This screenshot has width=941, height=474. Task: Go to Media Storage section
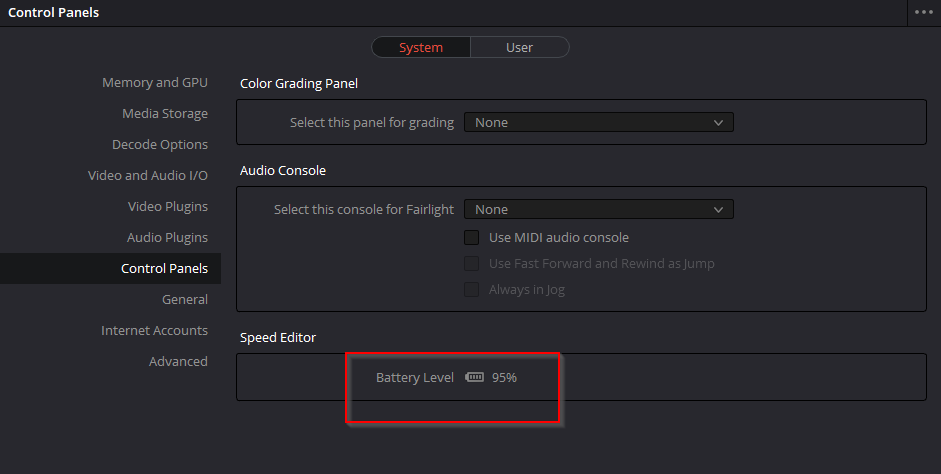[x=165, y=114]
